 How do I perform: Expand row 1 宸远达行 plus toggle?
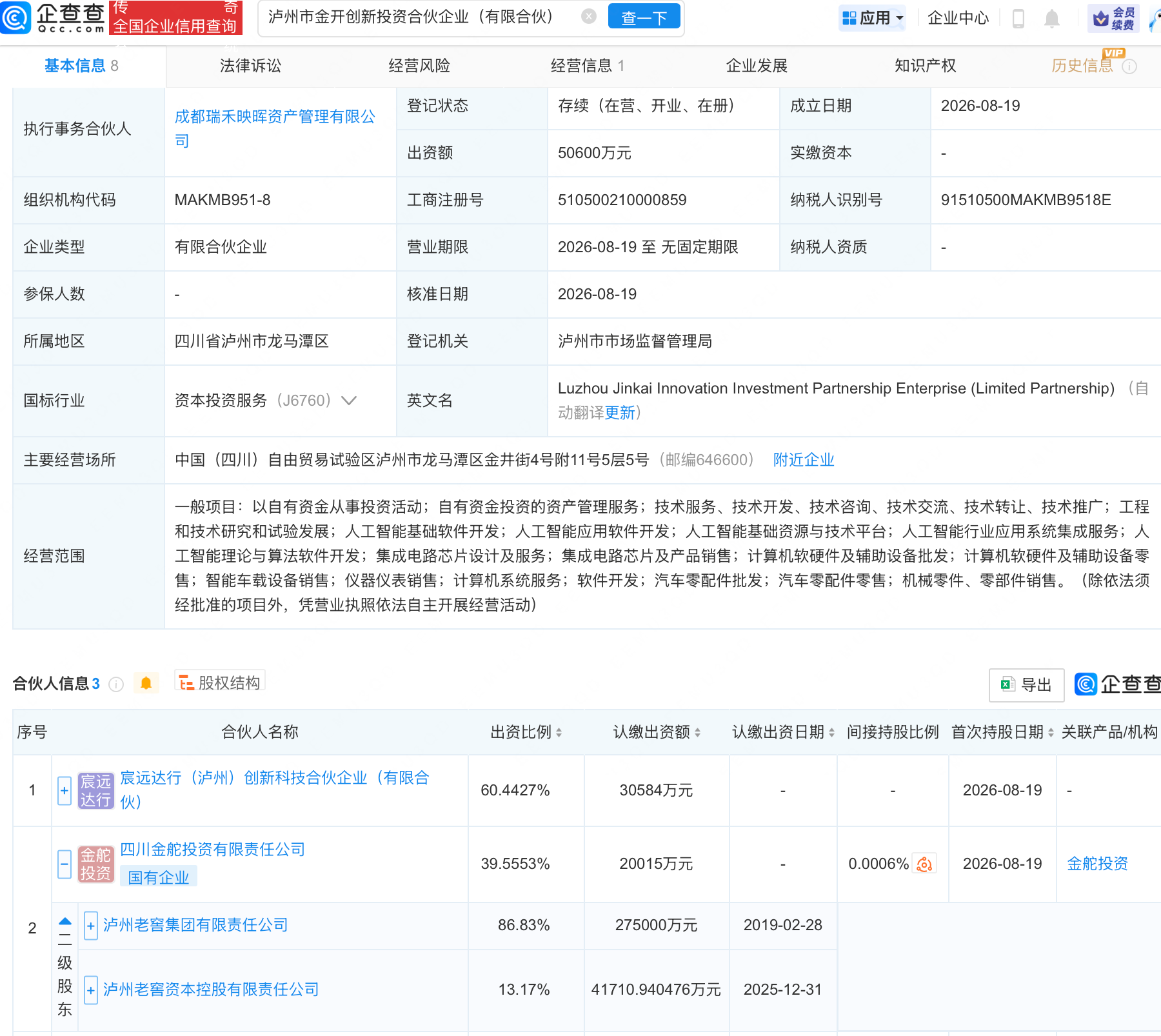(64, 791)
